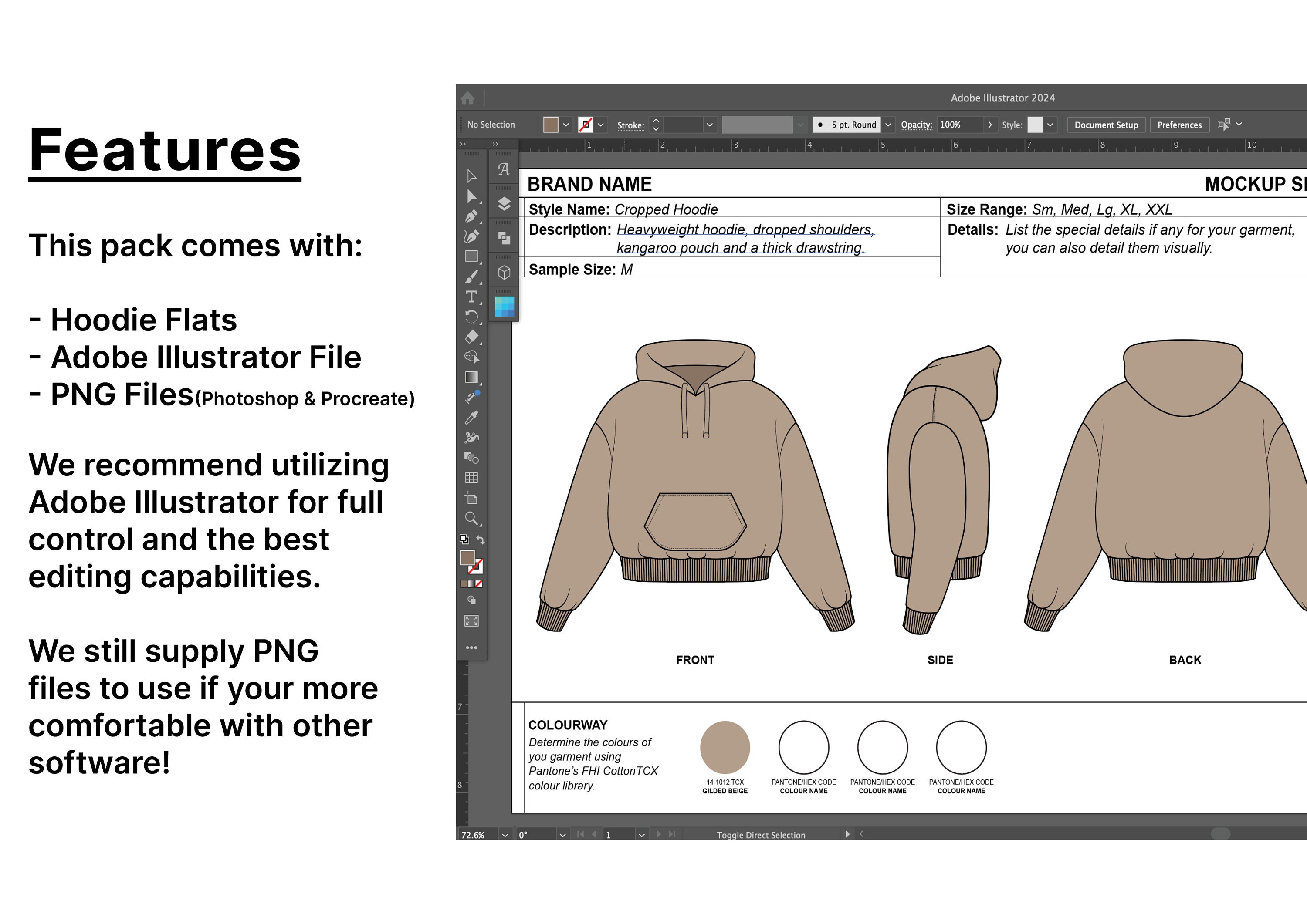Viewport: 1307px width, 924px height.
Task: Select the Zoom tool magnifier
Action: [x=471, y=518]
